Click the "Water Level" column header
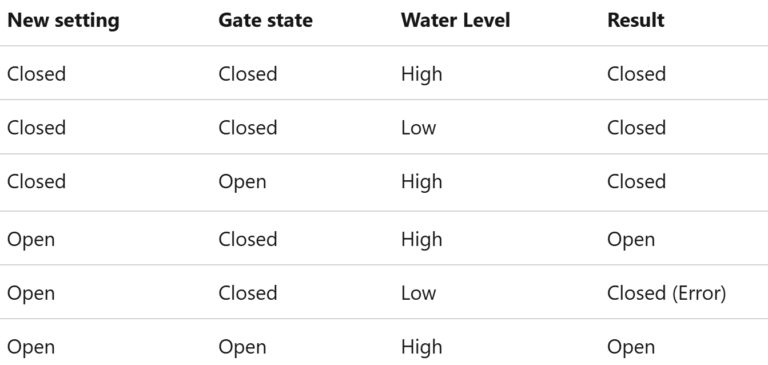The height and width of the screenshot is (365, 768). 456,21
